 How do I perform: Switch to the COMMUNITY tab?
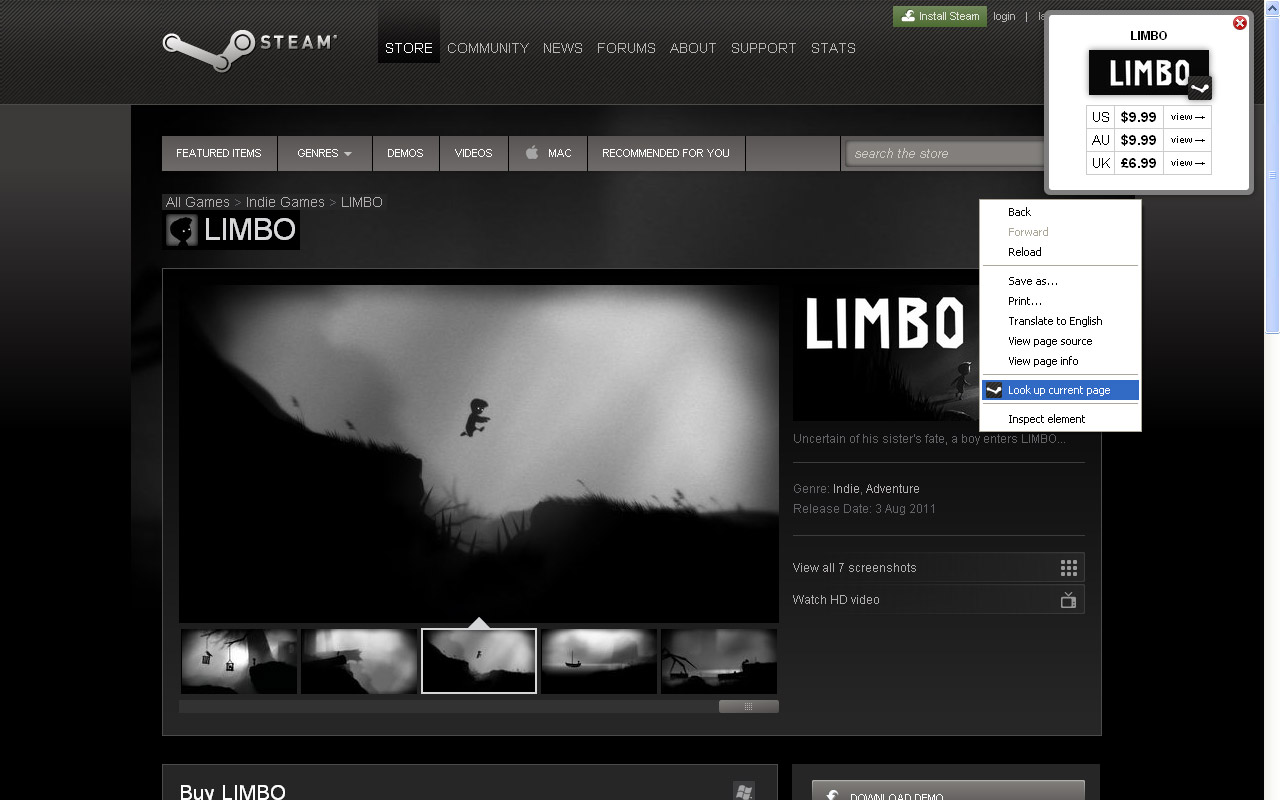(x=488, y=48)
